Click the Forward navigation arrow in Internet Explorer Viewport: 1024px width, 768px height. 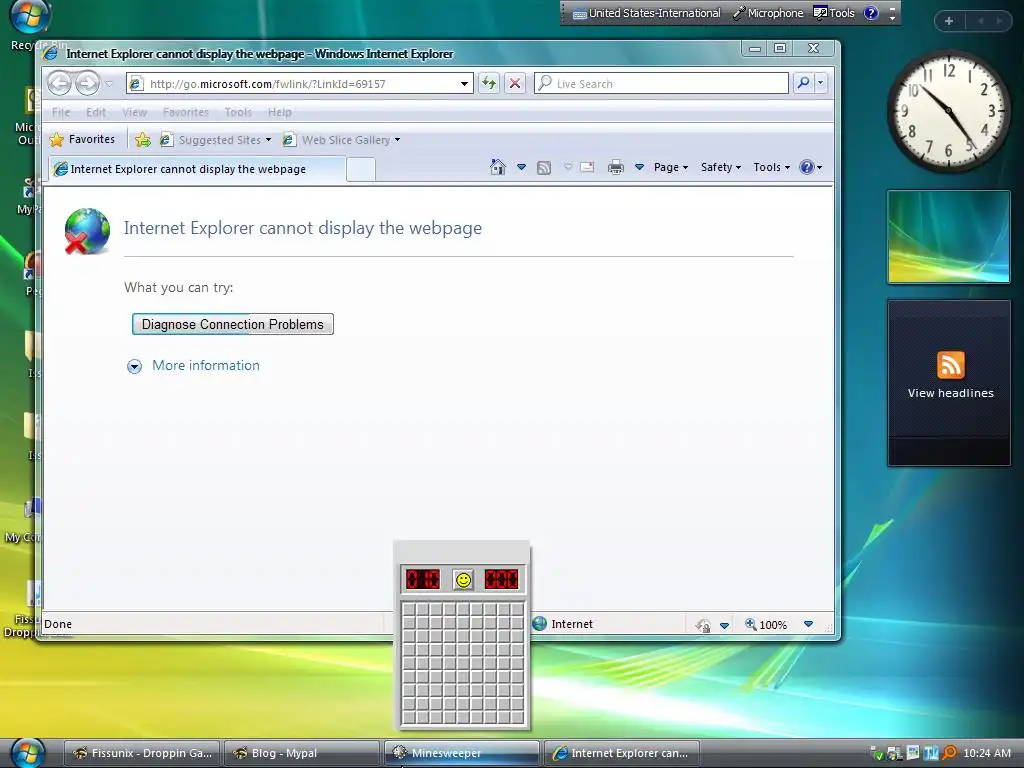[88, 84]
